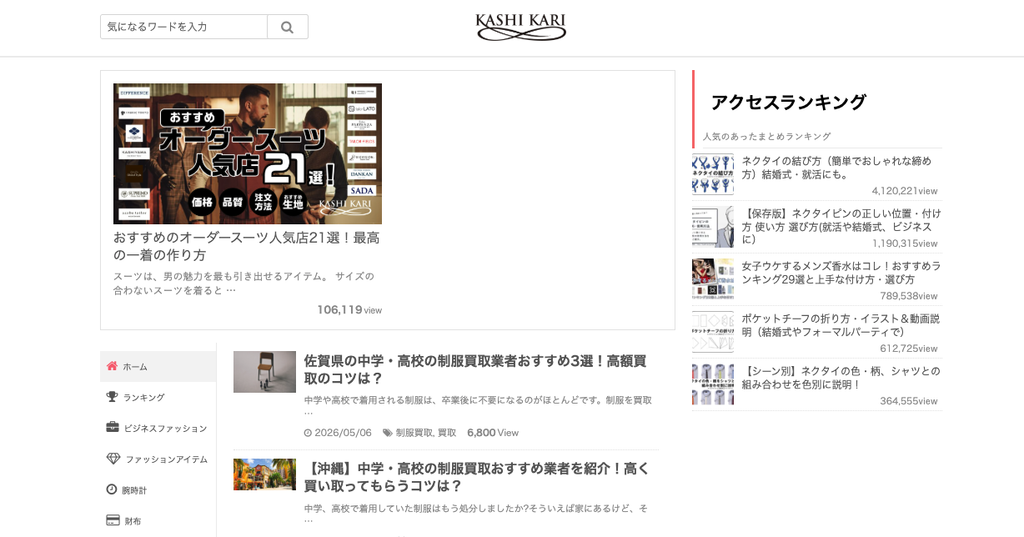
Task: Click the 2026/05/06 date text
Action: click(x=343, y=432)
